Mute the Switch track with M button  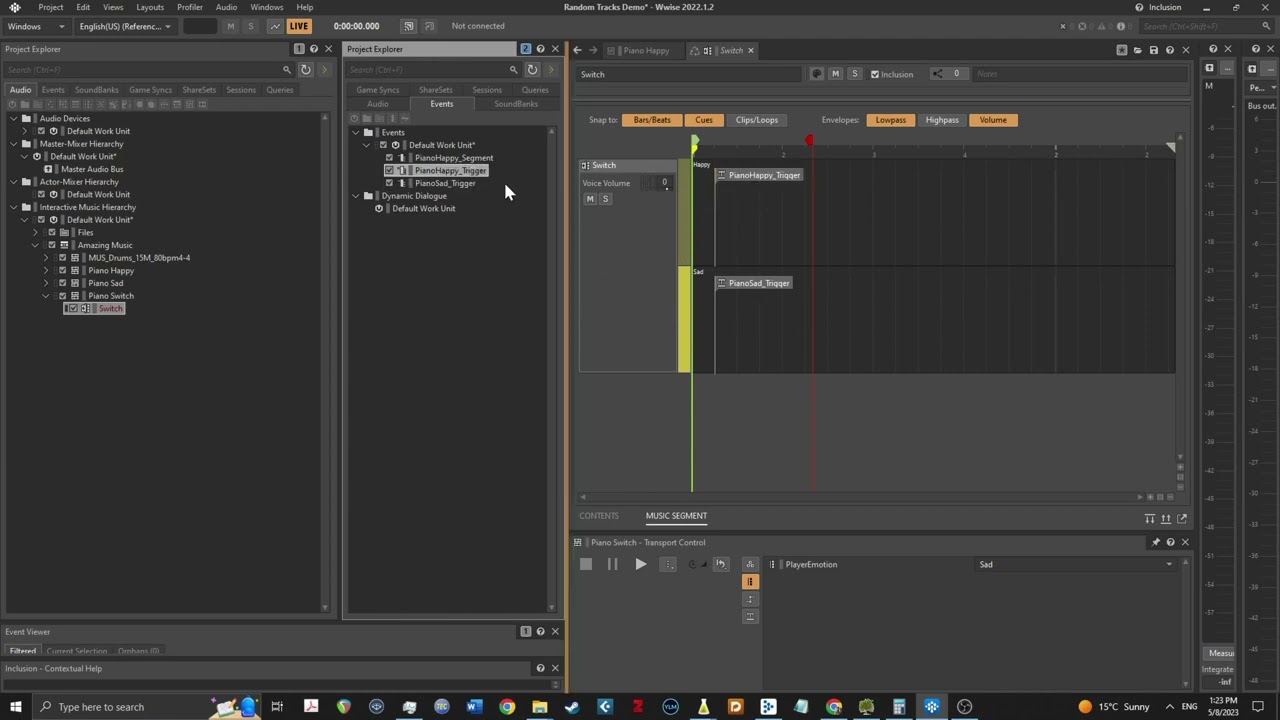click(x=590, y=199)
